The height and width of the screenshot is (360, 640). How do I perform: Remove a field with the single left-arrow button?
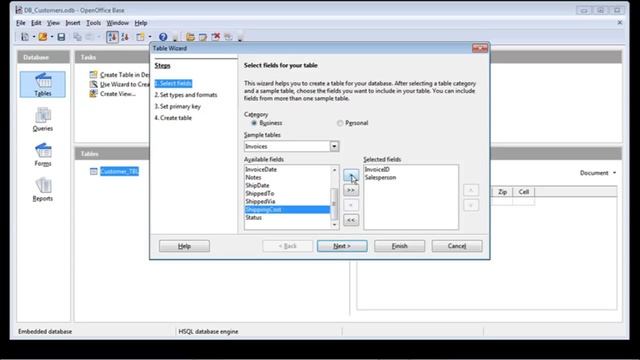(x=351, y=205)
